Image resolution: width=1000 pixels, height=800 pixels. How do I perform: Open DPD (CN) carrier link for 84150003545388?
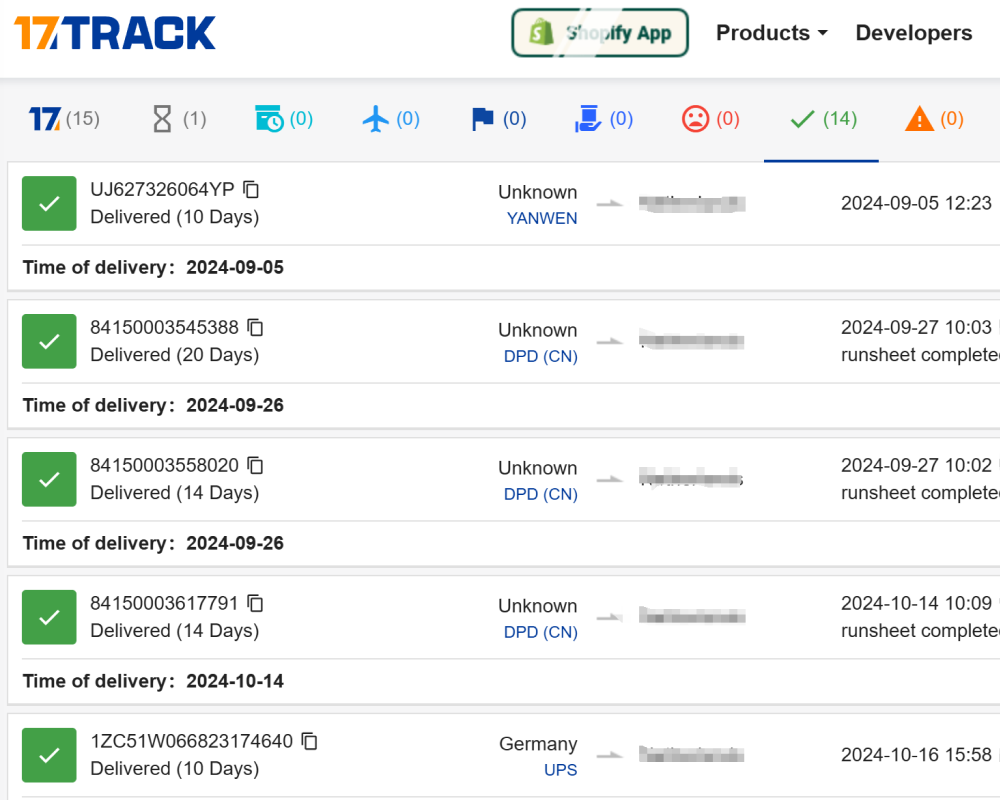click(541, 356)
